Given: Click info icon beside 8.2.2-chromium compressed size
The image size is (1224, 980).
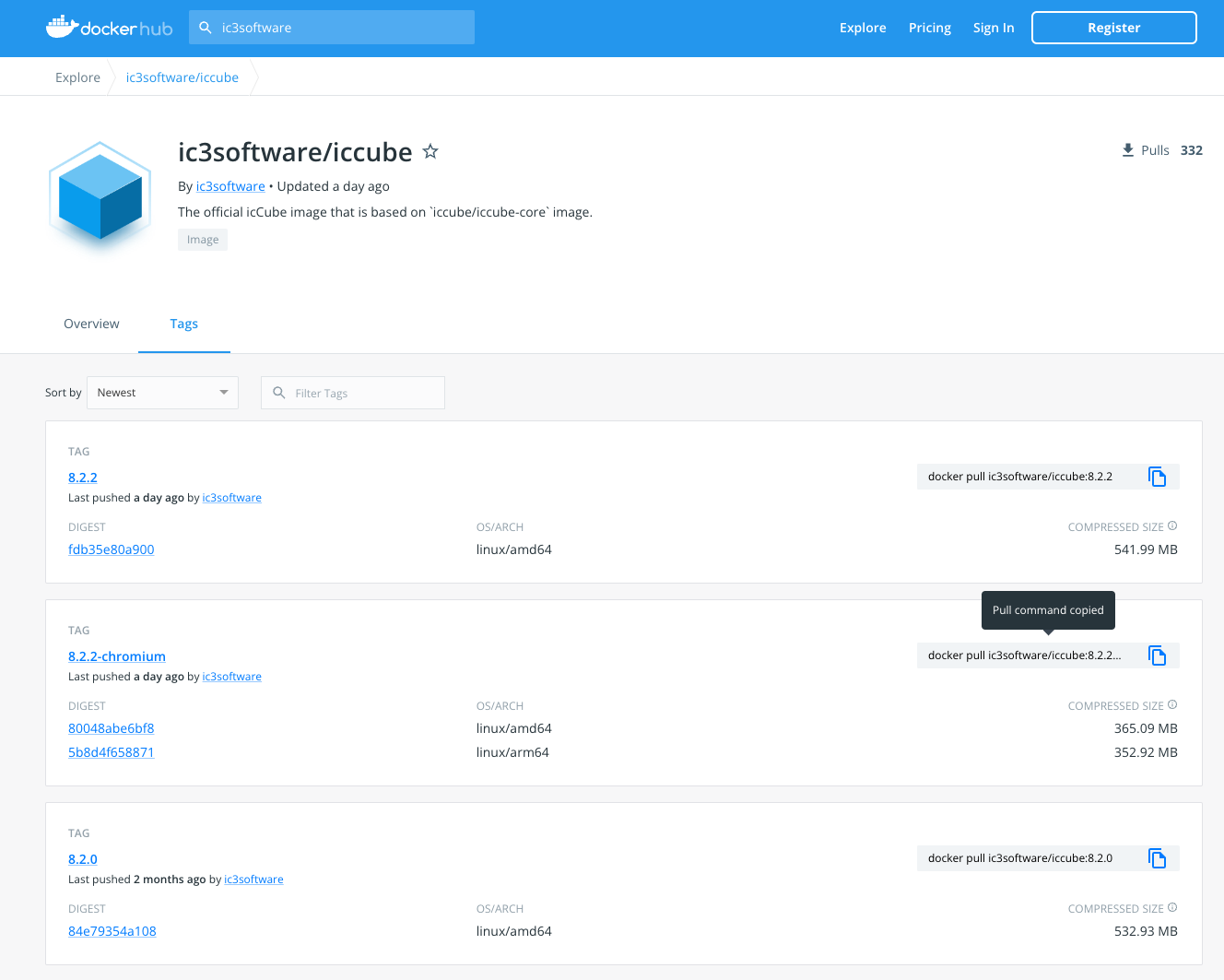Looking at the screenshot, I should pyautogui.click(x=1172, y=705).
